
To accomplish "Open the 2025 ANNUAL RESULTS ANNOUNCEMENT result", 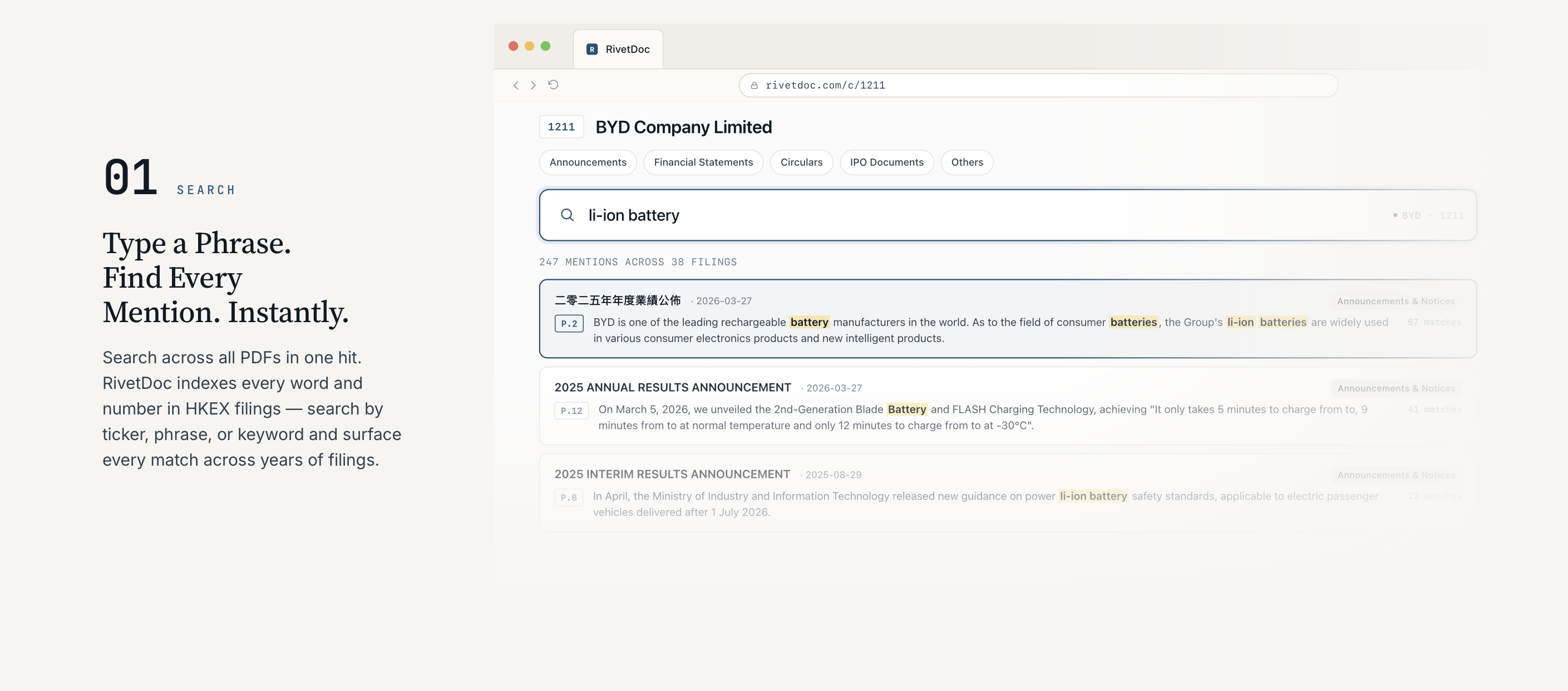I will coord(1007,406).
